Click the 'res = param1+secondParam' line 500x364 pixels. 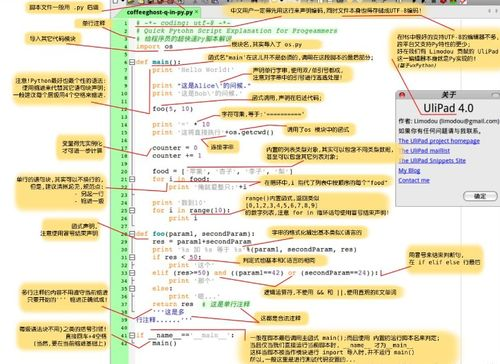point(202,242)
